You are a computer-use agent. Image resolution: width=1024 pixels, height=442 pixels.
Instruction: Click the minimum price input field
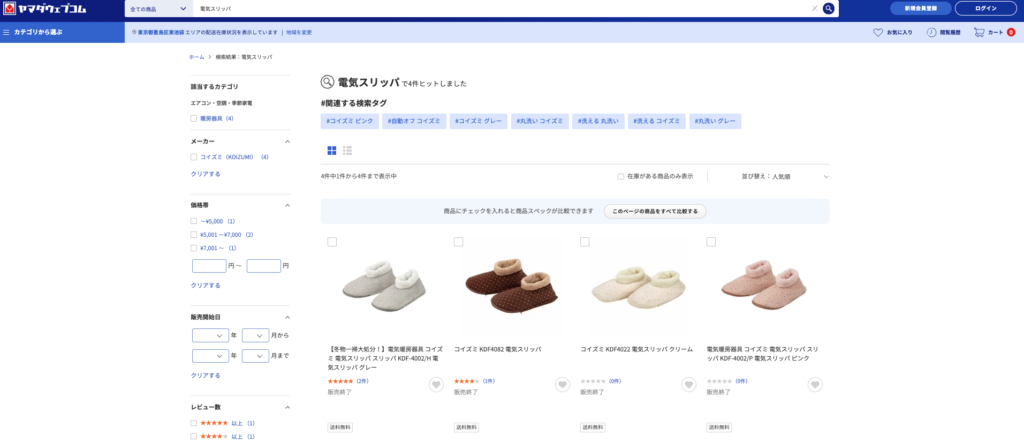coord(209,266)
